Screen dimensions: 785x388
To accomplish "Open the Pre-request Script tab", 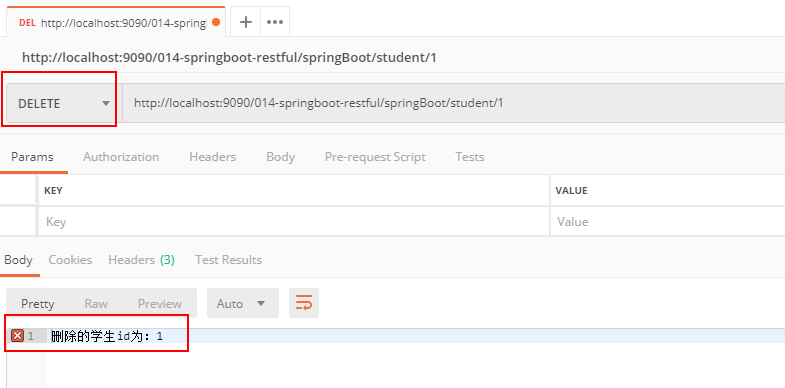I will coord(375,157).
